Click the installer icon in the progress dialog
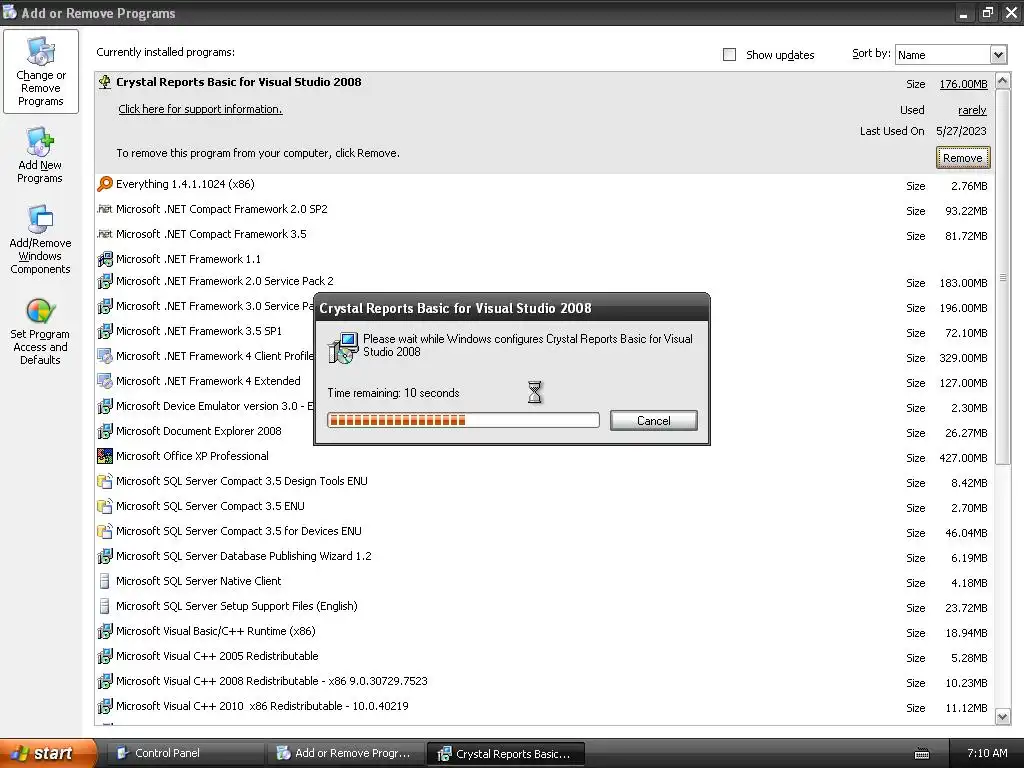This screenshot has width=1024, height=768. pos(343,347)
